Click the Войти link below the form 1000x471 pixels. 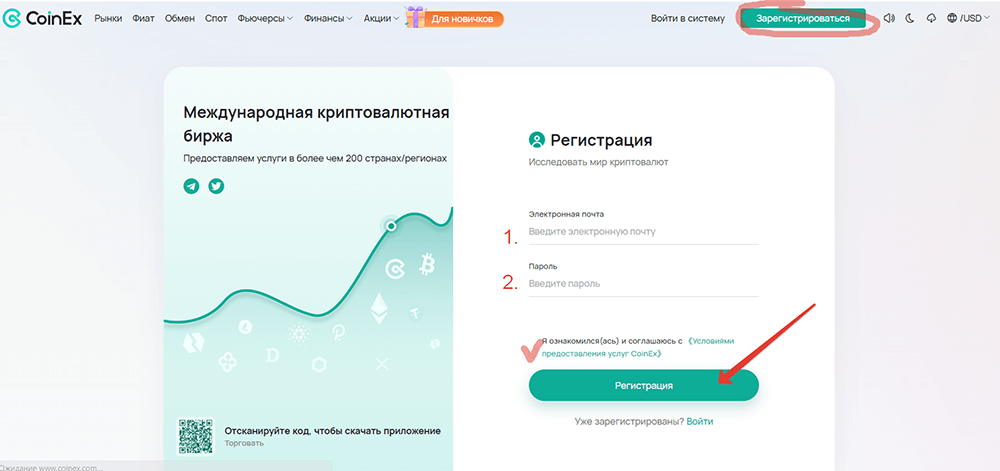tap(700, 422)
